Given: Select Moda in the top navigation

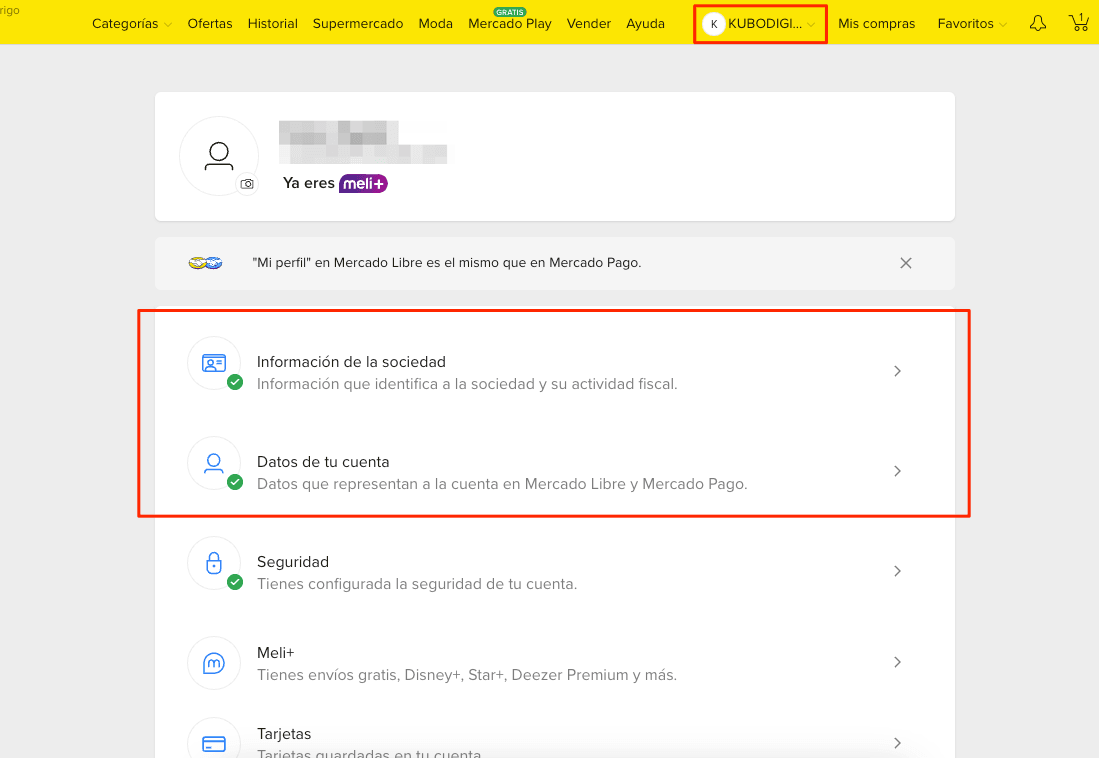Looking at the screenshot, I should tap(435, 24).
